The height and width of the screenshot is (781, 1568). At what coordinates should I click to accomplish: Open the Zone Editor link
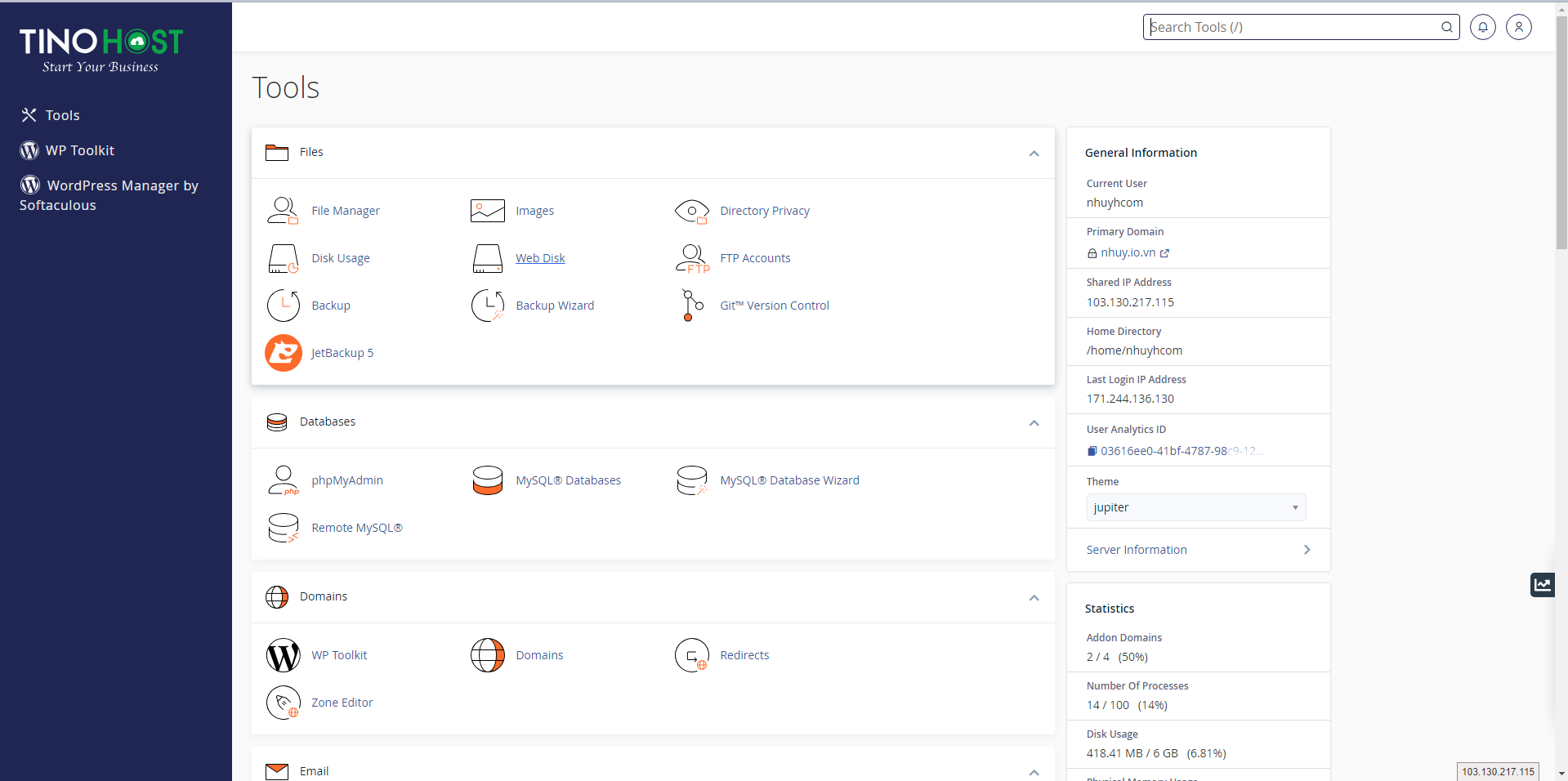click(342, 703)
